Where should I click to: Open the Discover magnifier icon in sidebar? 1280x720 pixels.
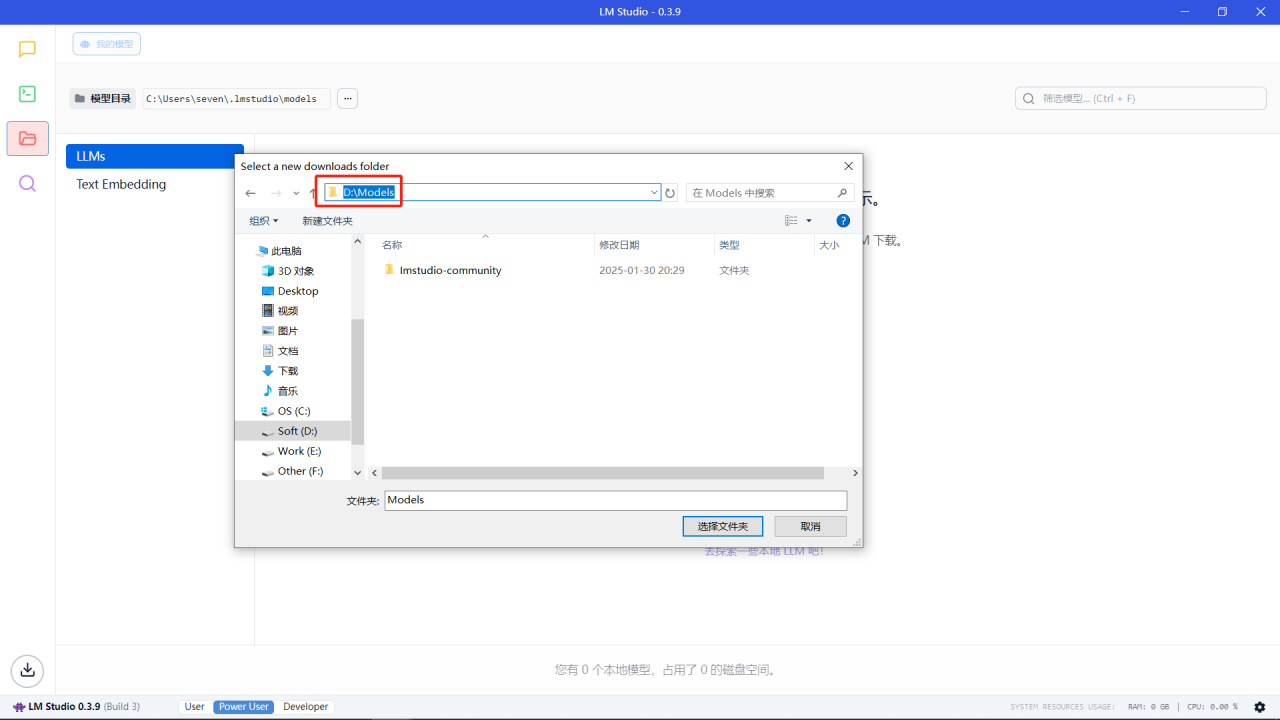click(x=27, y=183)
